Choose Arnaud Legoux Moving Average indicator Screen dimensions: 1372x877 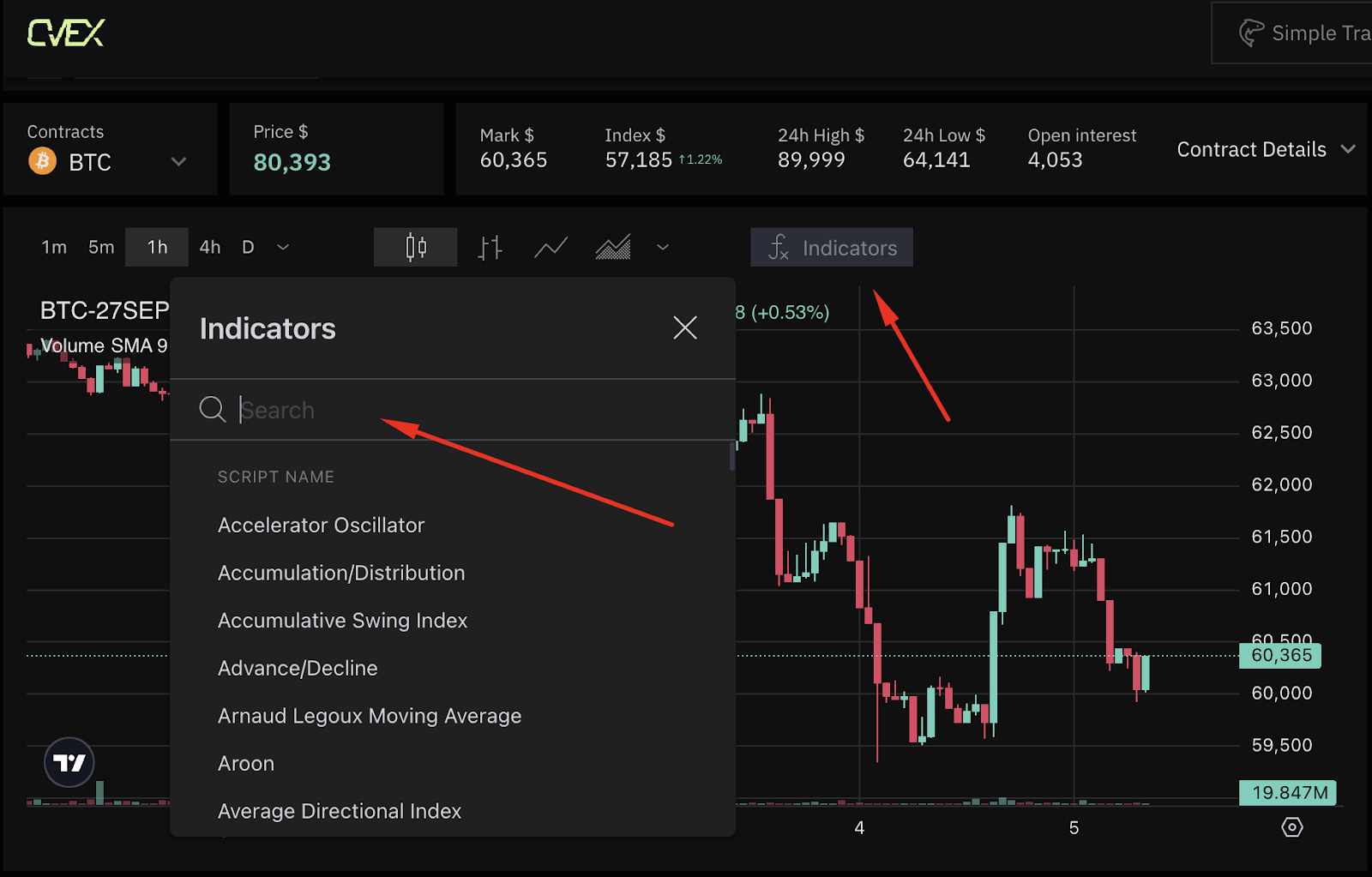coord(369,716)
